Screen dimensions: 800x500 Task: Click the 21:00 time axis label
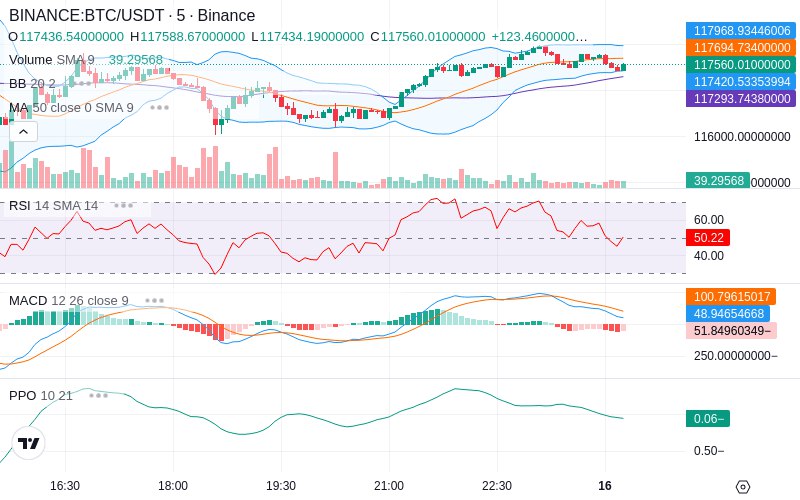tap(389, 486)
